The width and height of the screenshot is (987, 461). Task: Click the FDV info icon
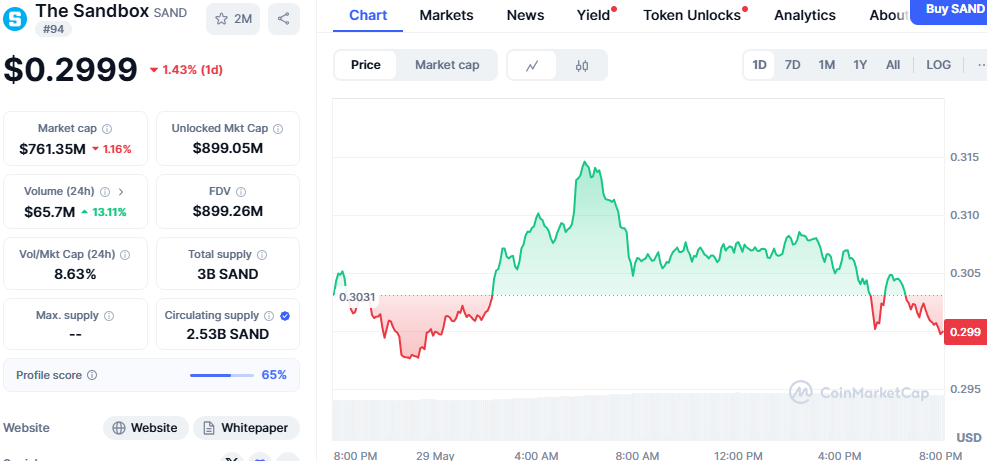point(241,191)
